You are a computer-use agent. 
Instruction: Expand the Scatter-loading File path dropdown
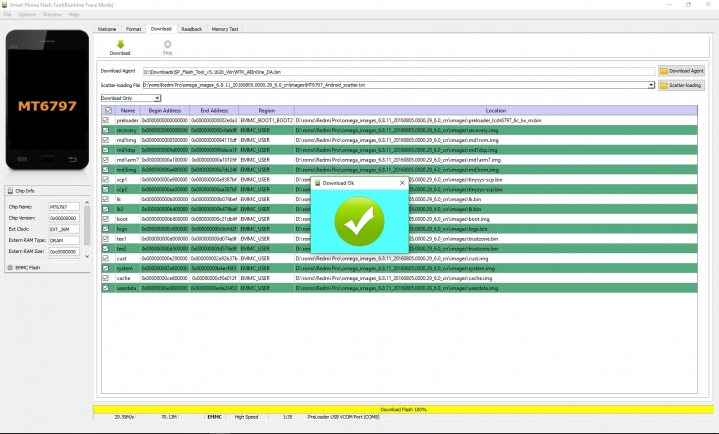pyautogui.click(x=652, y=85)
